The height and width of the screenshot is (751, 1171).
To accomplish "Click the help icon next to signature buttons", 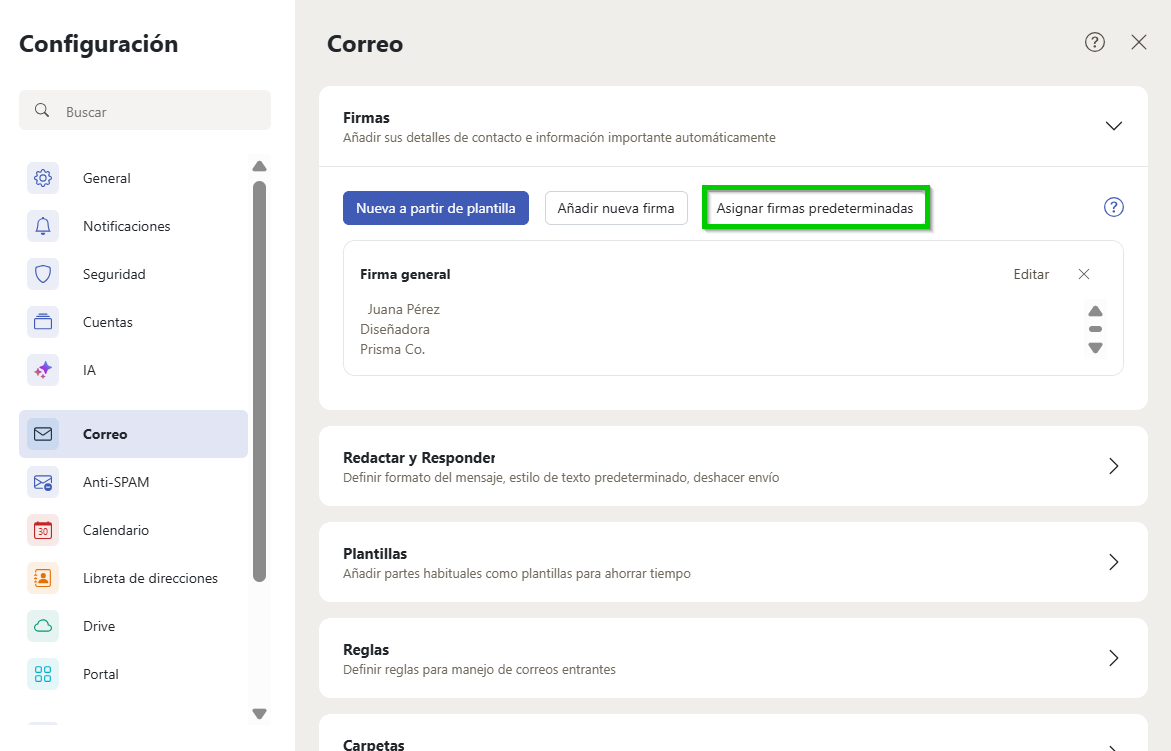I will (x=1113, y=207).
